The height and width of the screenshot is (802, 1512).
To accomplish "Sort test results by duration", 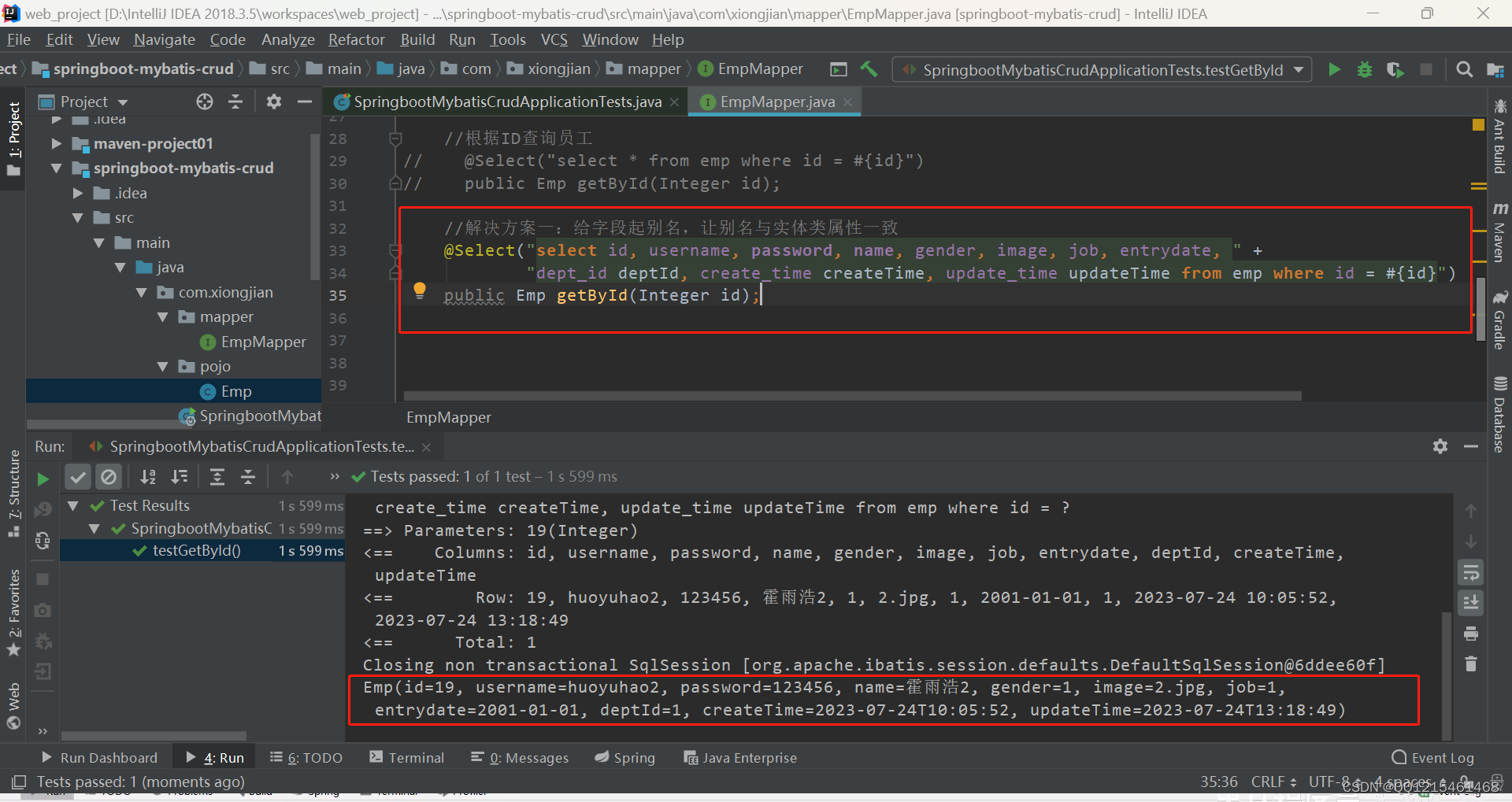I will click(x=180, y=477).
